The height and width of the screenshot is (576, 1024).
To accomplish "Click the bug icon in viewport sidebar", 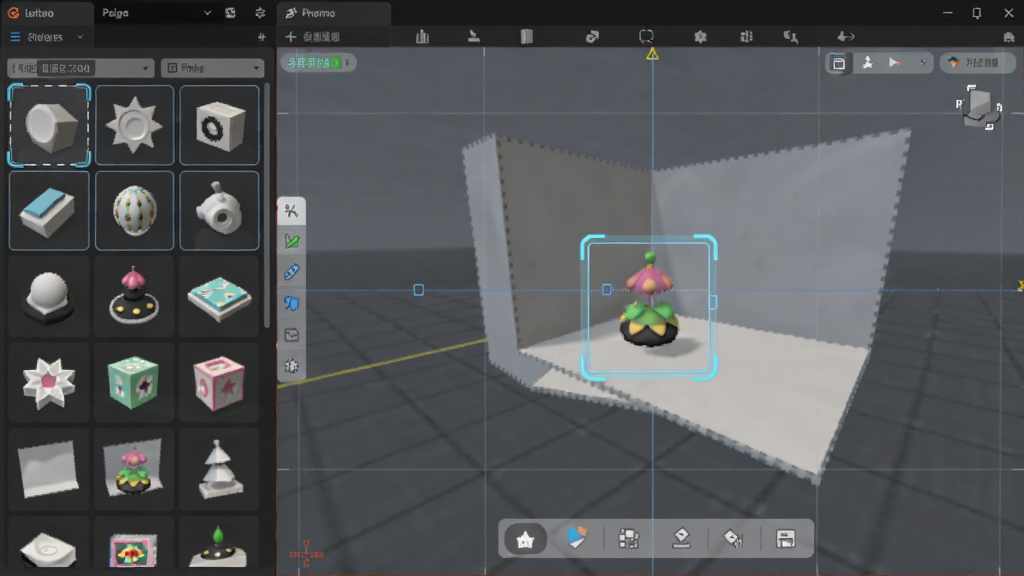I will pyautogui.click(x=291, y=366).
